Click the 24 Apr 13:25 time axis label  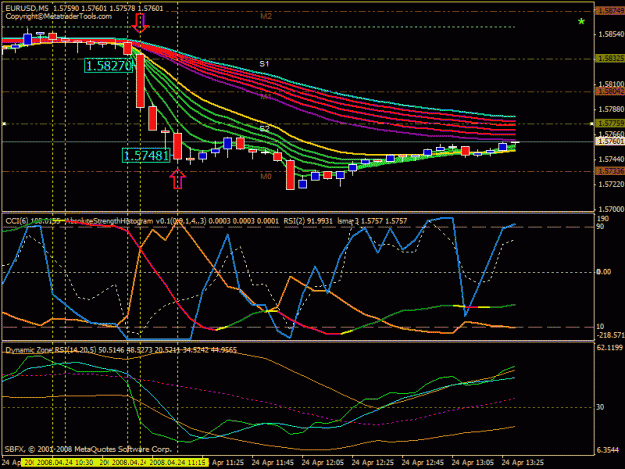click(523, 463)
